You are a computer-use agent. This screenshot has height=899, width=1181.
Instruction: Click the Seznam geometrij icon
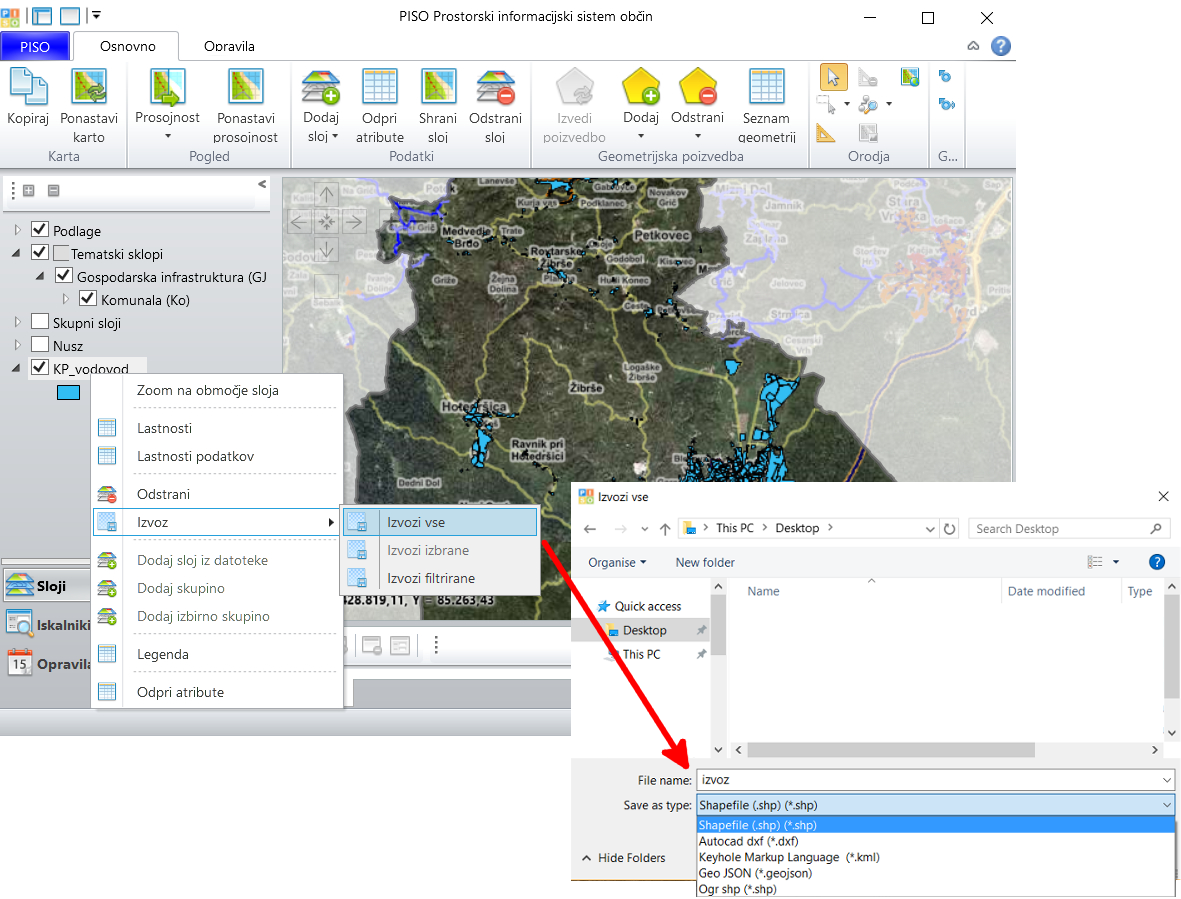point(767,87)
